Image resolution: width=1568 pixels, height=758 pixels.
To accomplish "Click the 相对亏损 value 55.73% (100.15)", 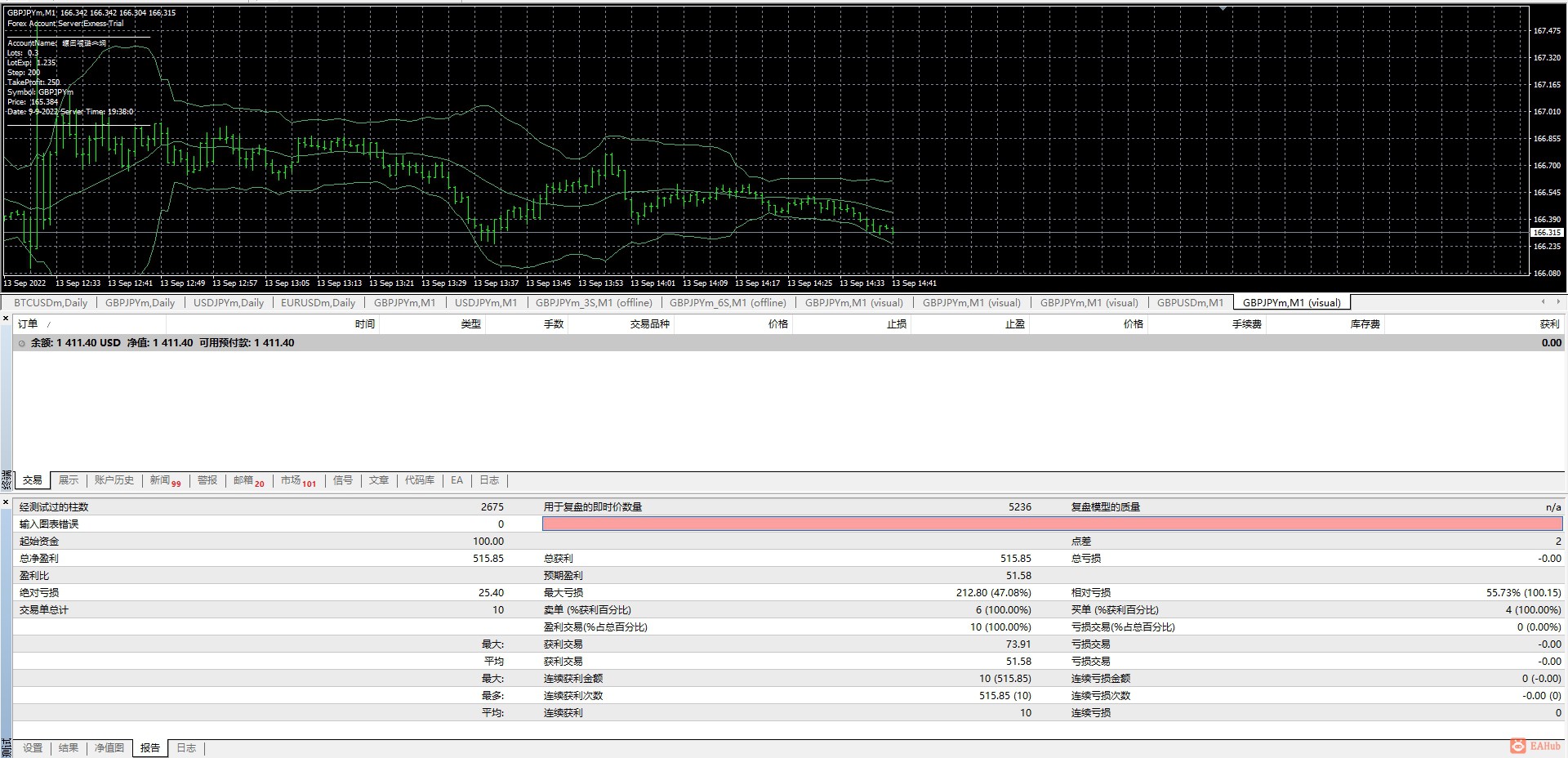I will tap(1523, 593).
